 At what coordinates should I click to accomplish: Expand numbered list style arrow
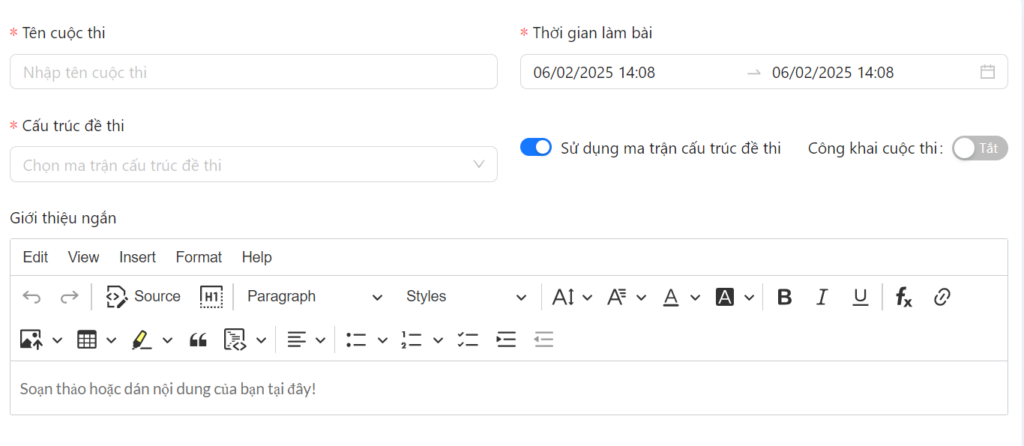pyautogui.click(x=438, y=340)
